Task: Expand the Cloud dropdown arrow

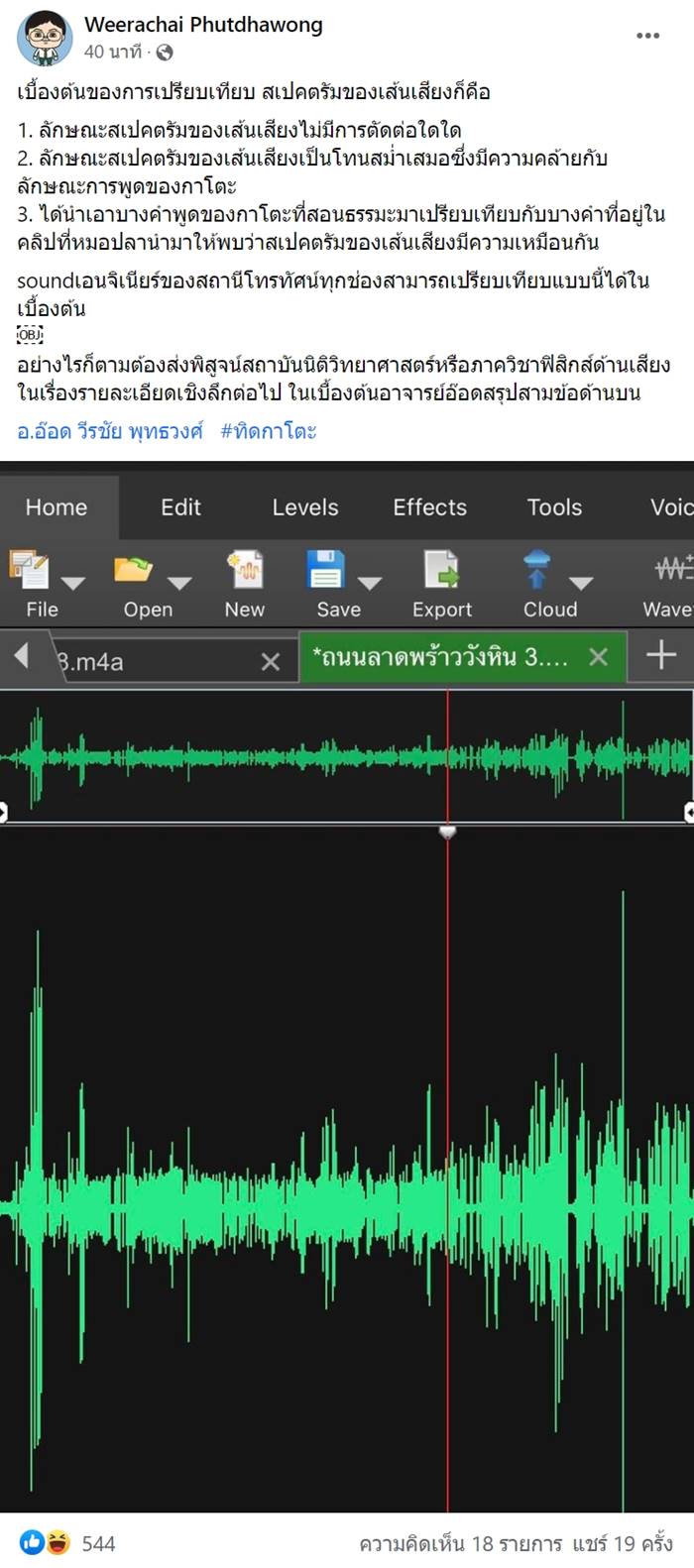Action: (581, 583)
